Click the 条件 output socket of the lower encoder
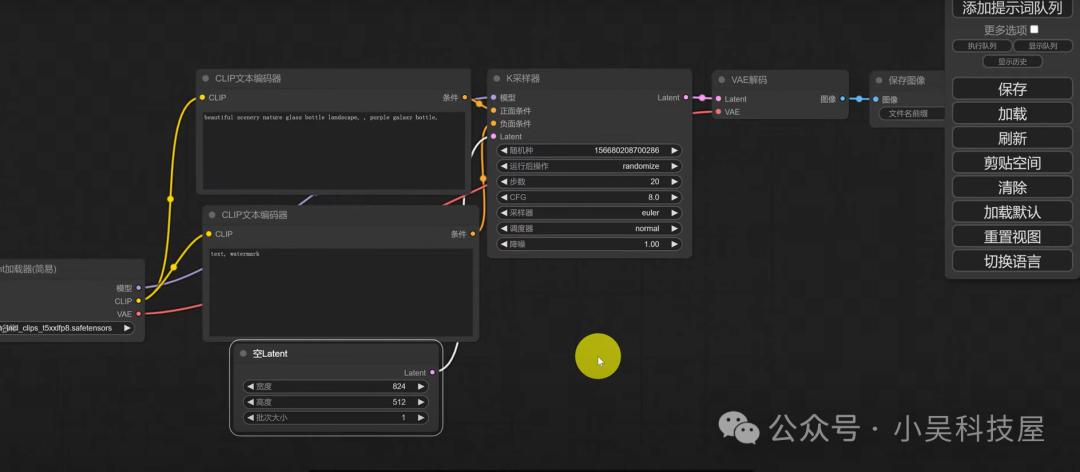This screenshot has width=1080, height=472. pyautogui.click(x=472, y=234)
